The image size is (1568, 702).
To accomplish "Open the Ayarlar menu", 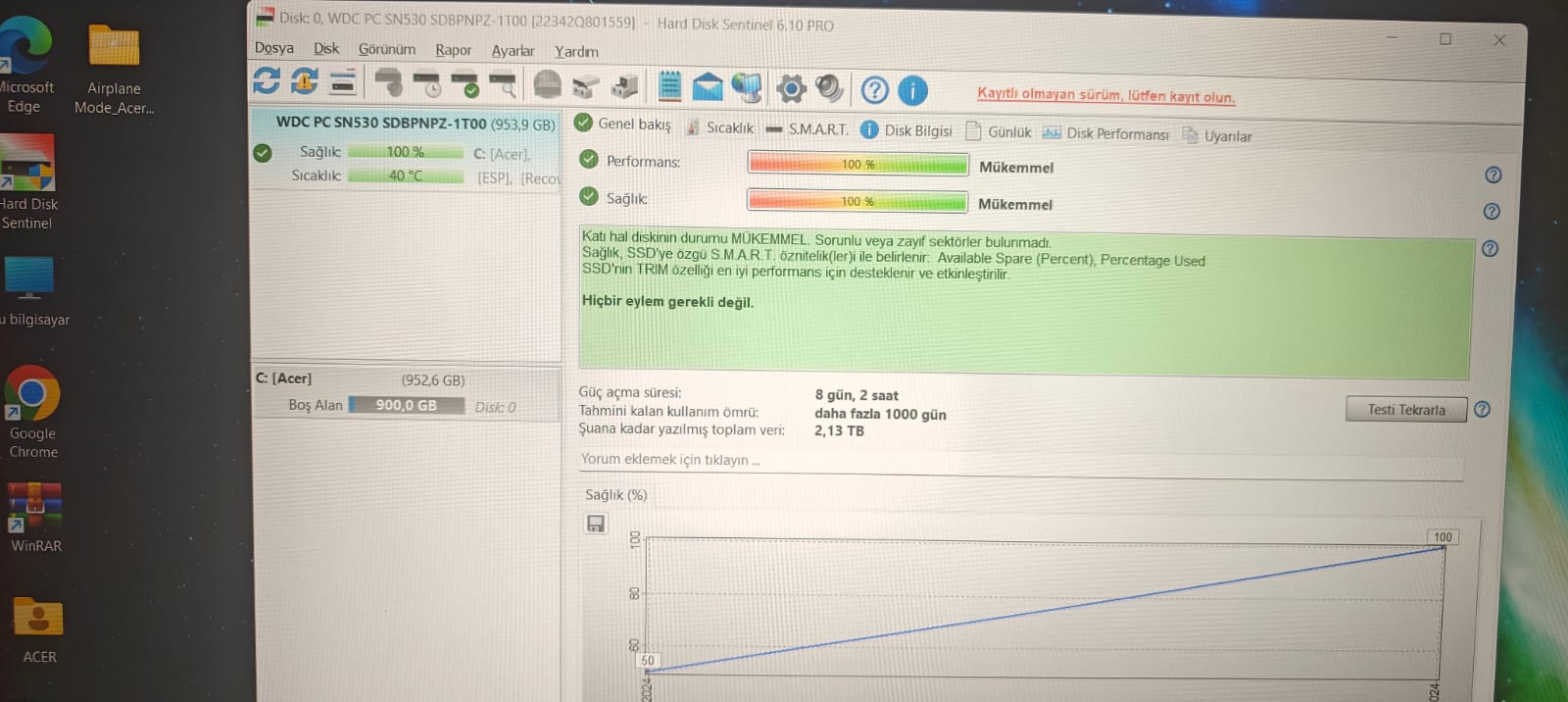I will (x=513, y=51).
